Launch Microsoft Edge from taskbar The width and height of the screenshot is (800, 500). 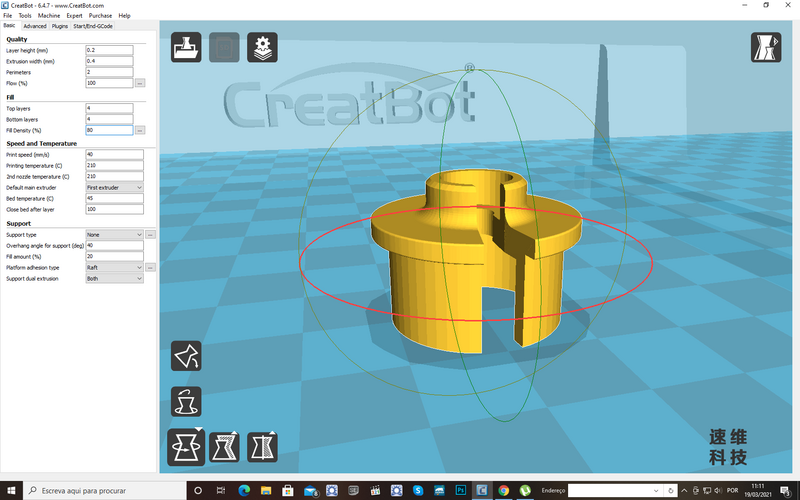pos(244,490)
